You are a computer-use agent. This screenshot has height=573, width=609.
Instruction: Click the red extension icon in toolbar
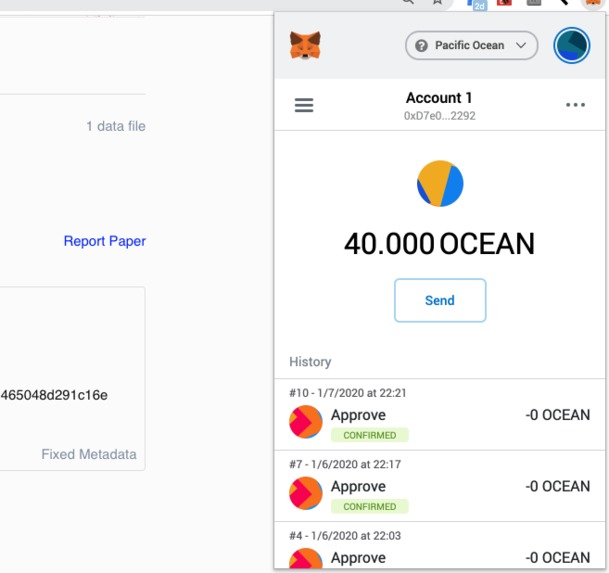504,3
